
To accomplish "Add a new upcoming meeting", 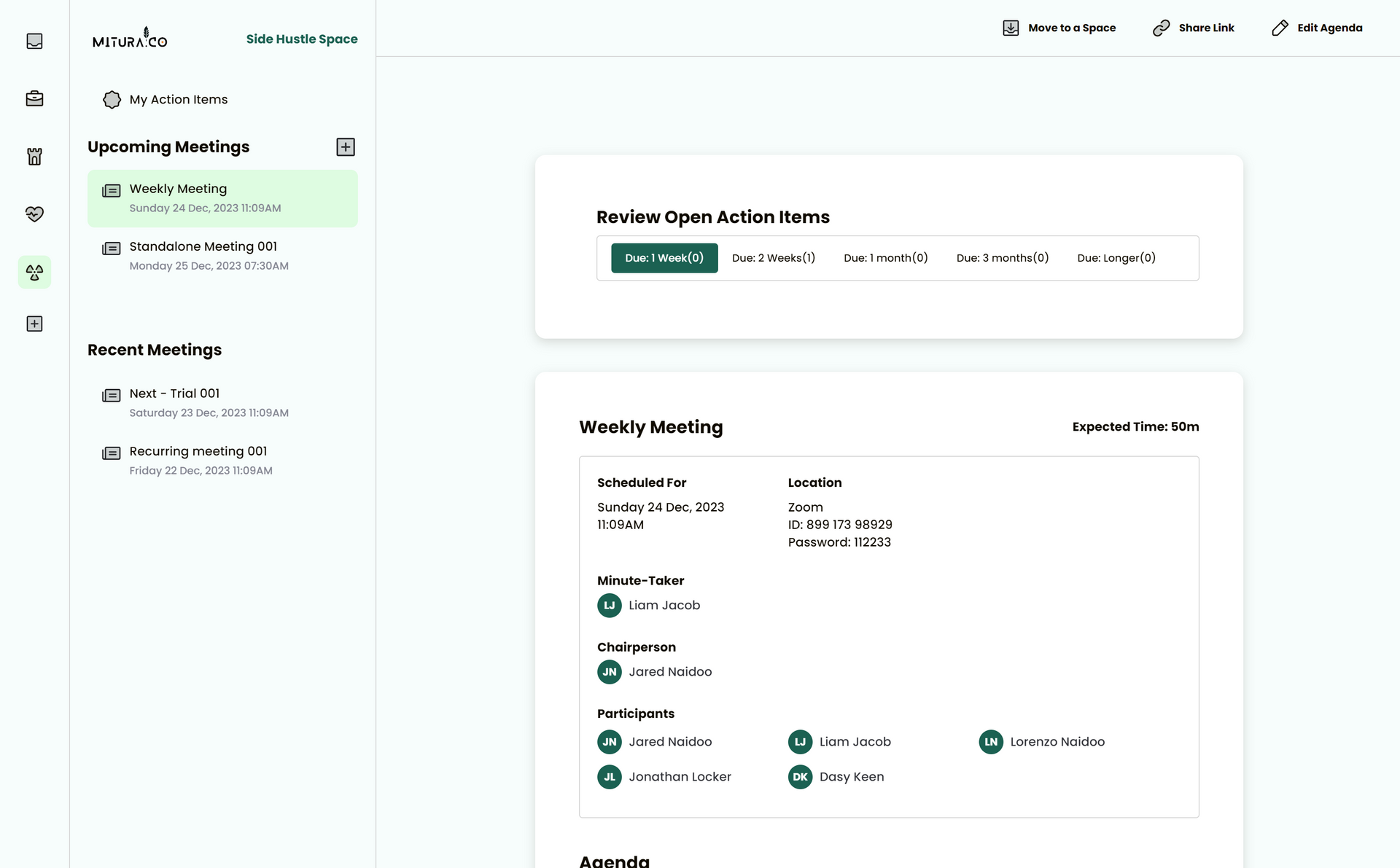I will point(346,147).
